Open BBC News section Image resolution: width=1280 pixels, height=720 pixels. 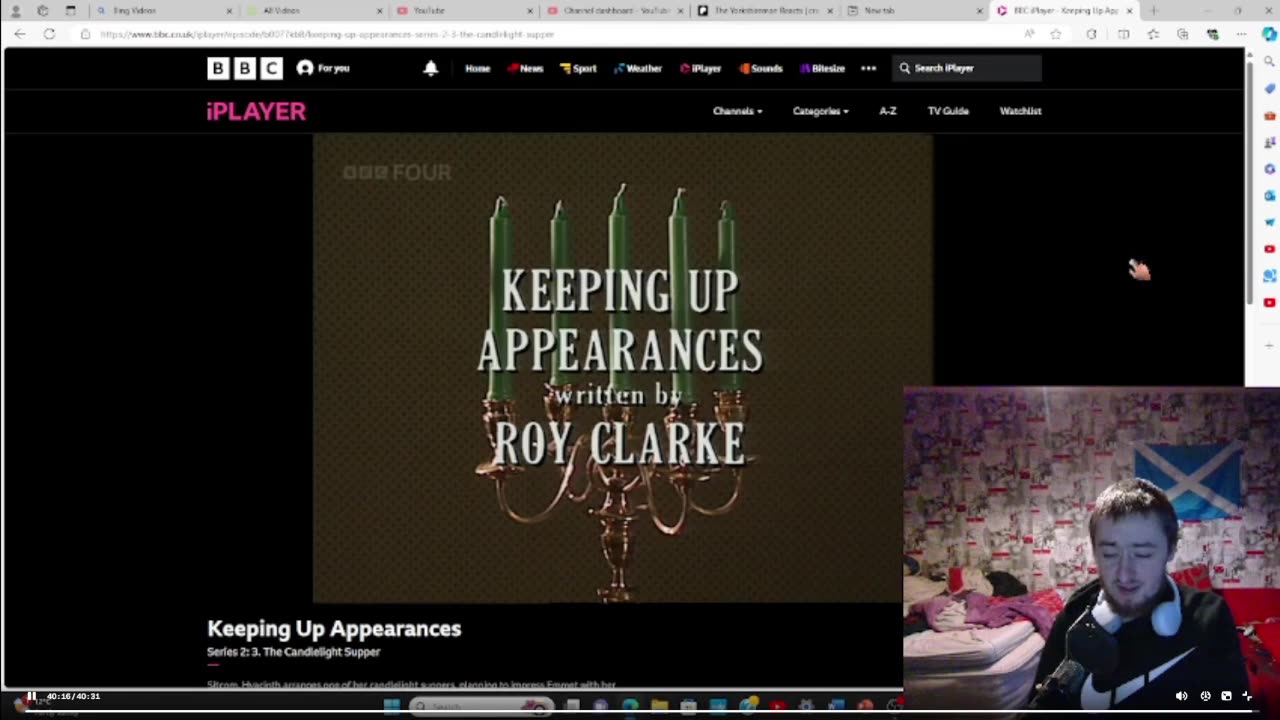(x=525, y=68)
